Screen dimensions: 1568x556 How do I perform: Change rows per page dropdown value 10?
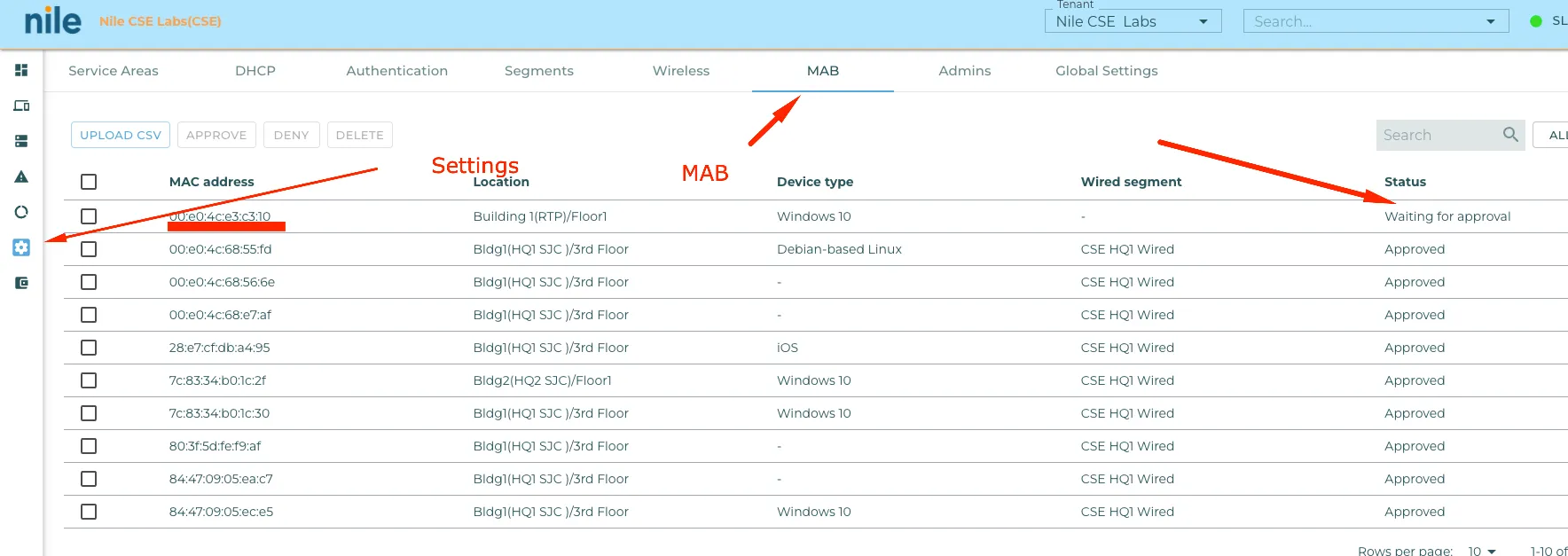[1482, 552]
